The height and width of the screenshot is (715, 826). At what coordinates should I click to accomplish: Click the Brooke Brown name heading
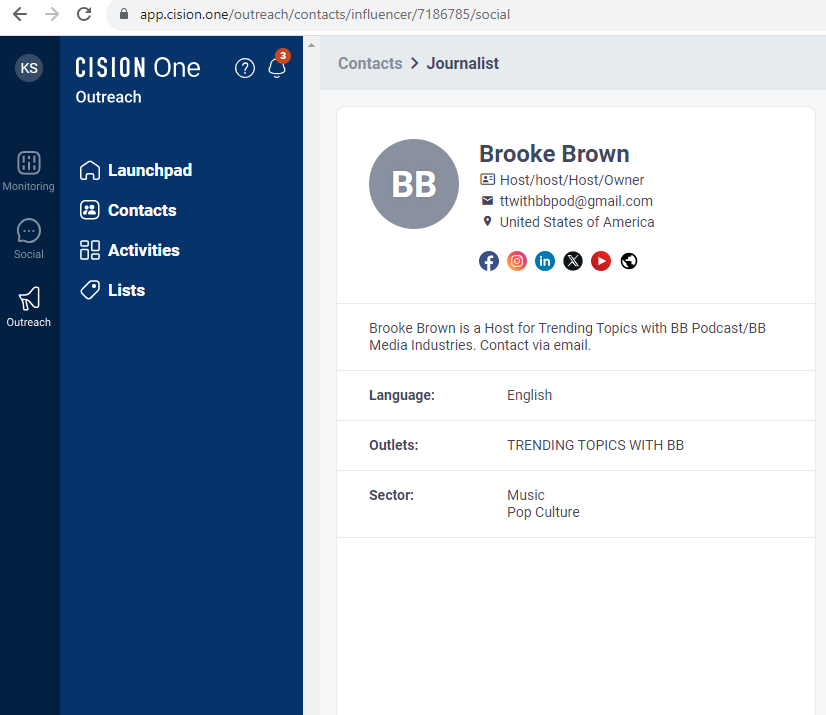pos(554,154)
